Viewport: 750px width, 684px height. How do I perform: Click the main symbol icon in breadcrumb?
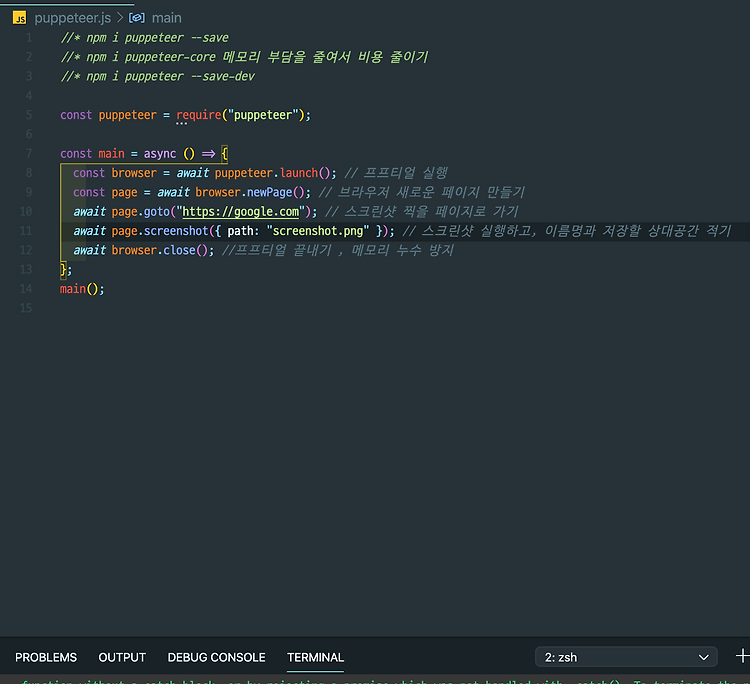coord(137,18)
